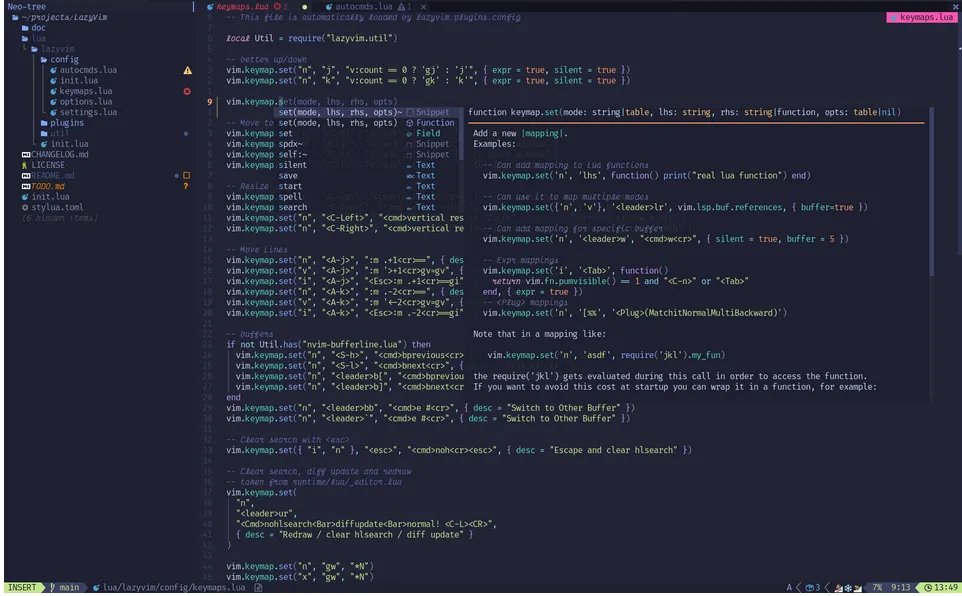Expand the plugins folder in Neo-tree
The image size is (962, 596).
[44, 123]
